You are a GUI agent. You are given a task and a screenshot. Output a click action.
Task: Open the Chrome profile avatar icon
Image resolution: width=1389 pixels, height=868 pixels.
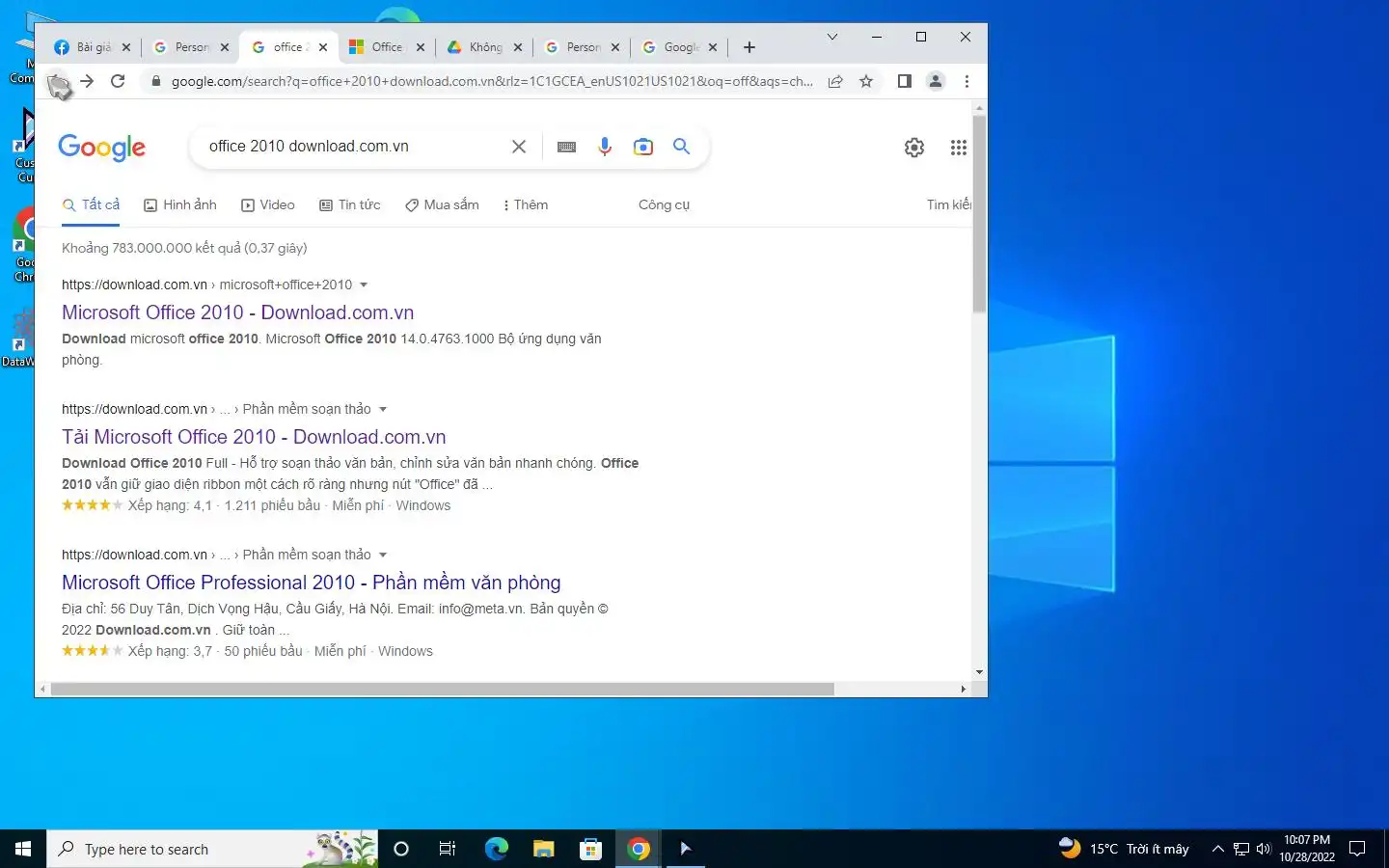coord(935,81)
